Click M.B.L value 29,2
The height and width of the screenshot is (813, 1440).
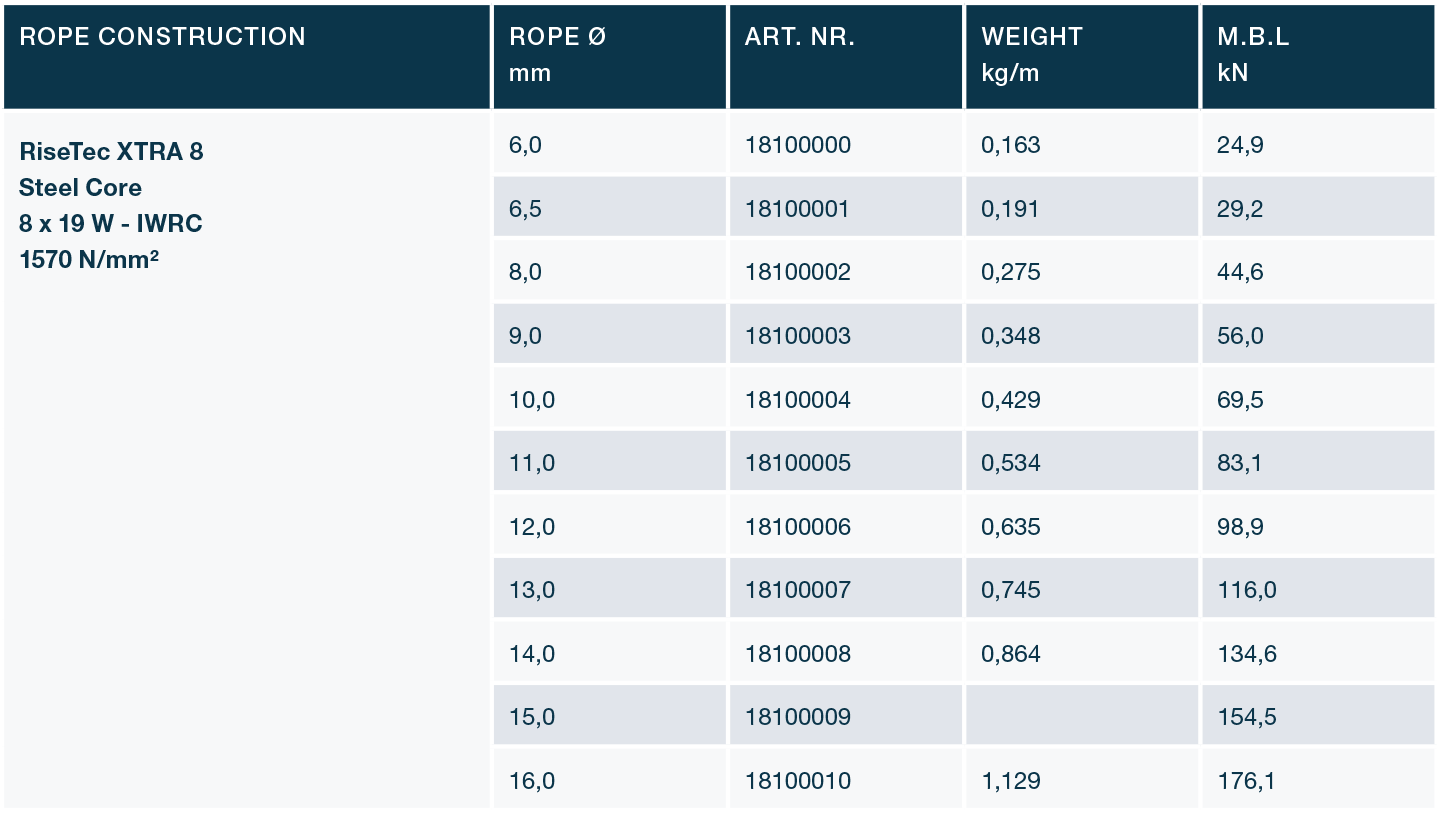[1240, 209]
